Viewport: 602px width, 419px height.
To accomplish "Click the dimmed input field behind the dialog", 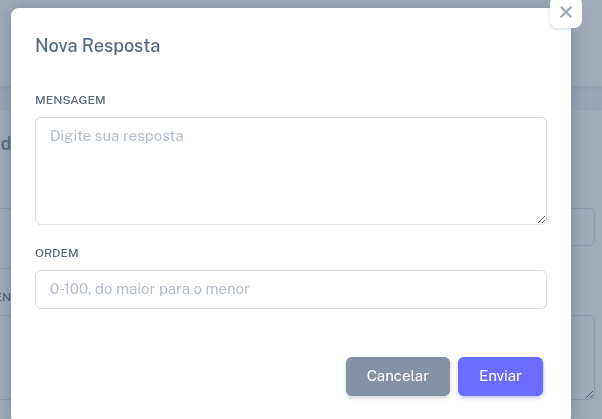I will [x=585, y=227].
